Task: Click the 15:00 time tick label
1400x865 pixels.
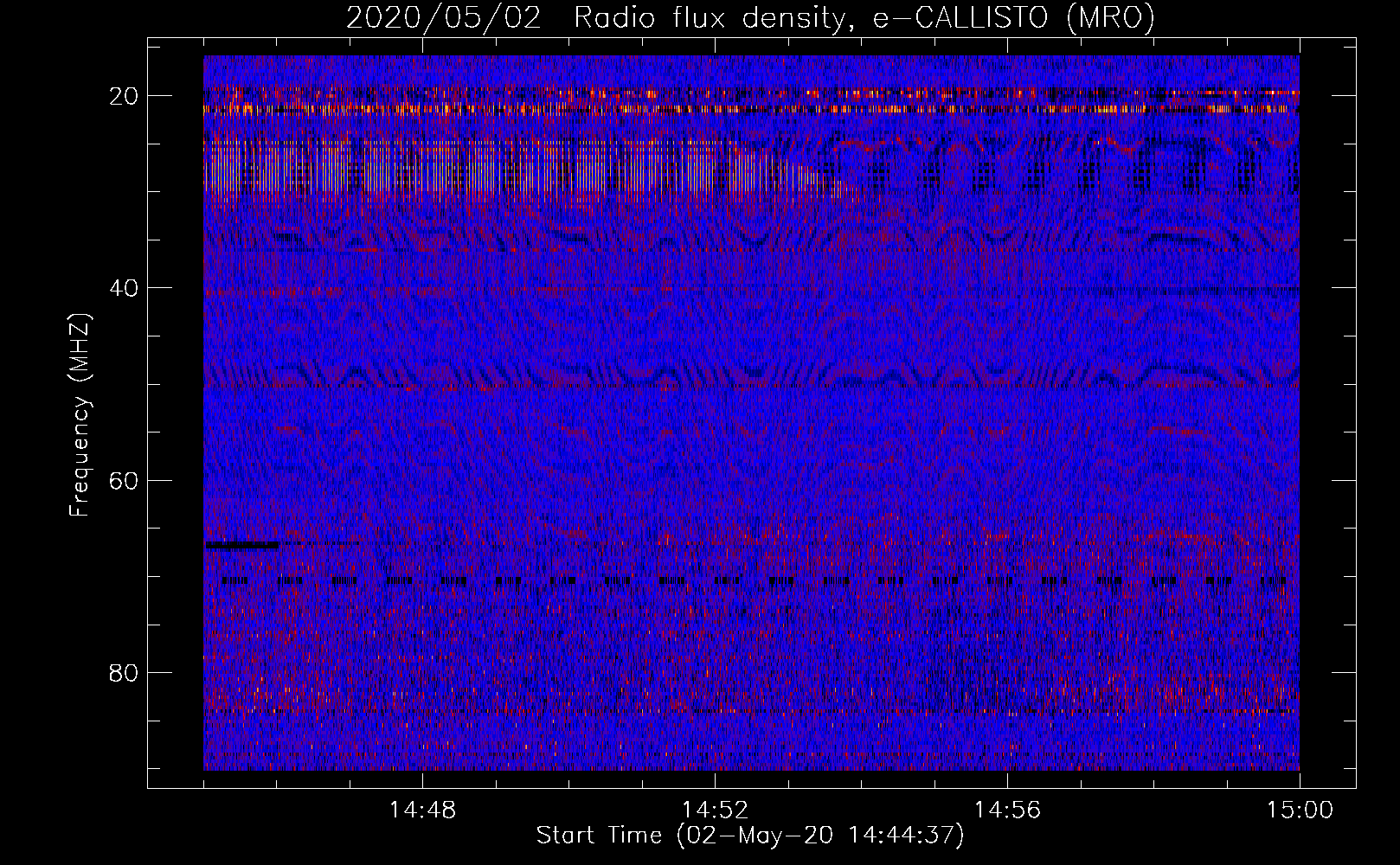Action: tap(1300, 811)
